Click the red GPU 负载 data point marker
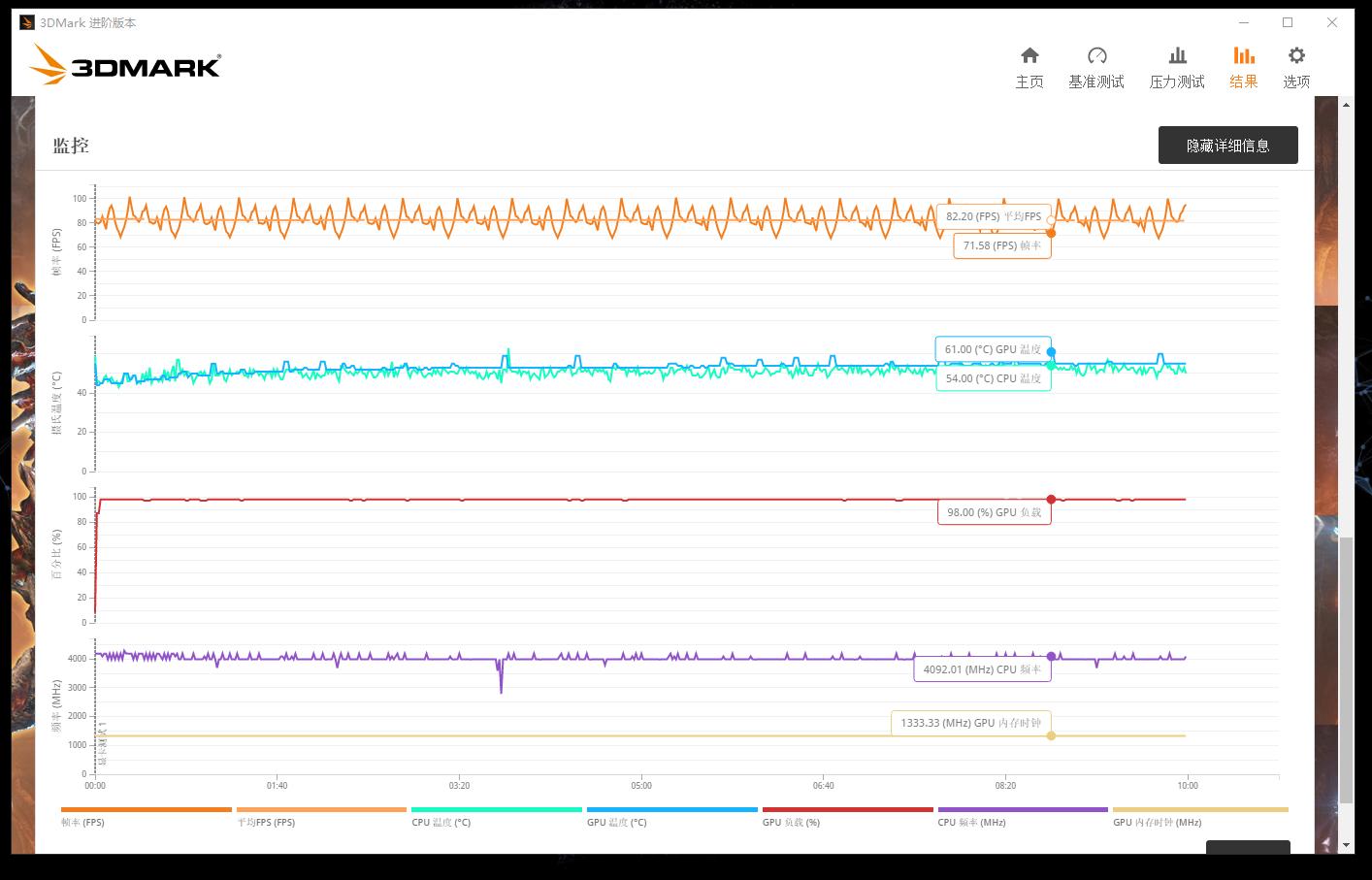This screenshot has width=1372, height=880. click(1051, 500)
